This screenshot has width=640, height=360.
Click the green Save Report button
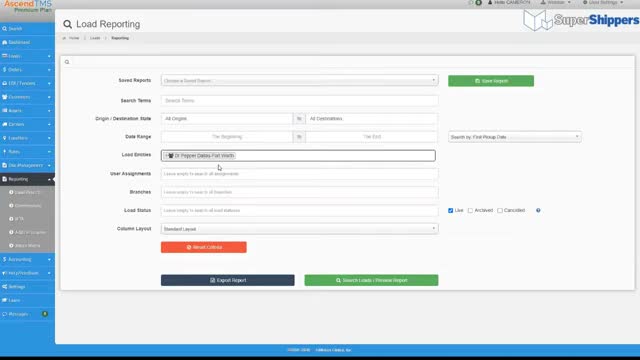click(x=491, y=81)
